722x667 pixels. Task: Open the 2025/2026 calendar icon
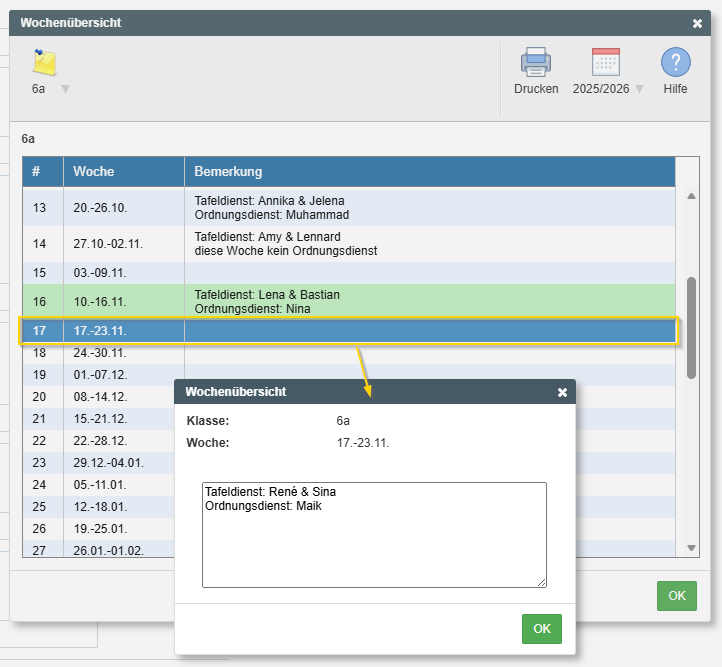click(606, 63)
